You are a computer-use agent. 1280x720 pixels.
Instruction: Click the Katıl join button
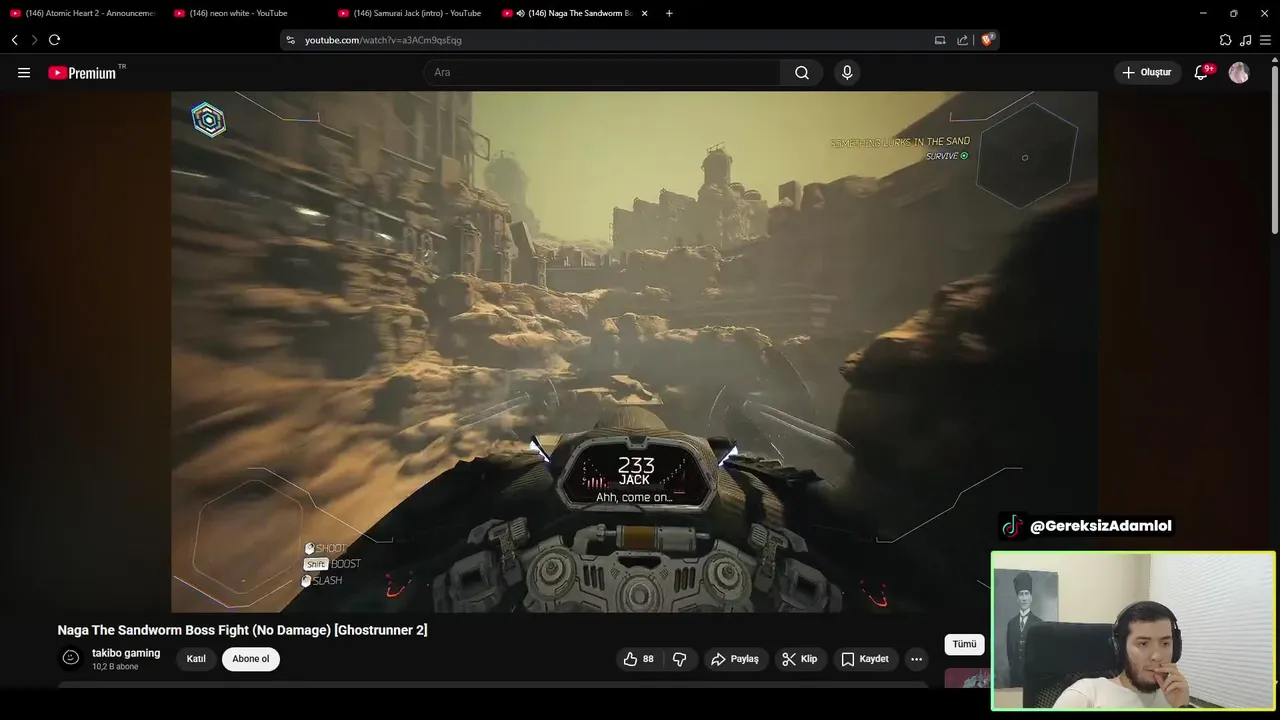(196, 659)
